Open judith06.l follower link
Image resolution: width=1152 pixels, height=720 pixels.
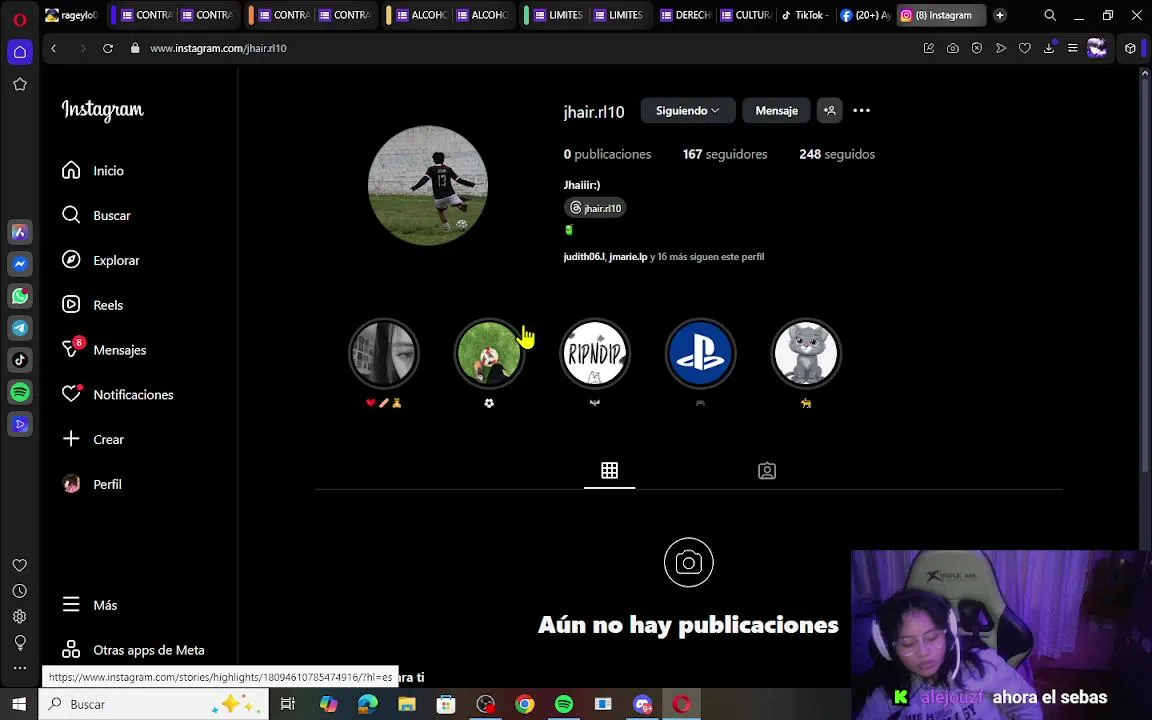[584, 256]
